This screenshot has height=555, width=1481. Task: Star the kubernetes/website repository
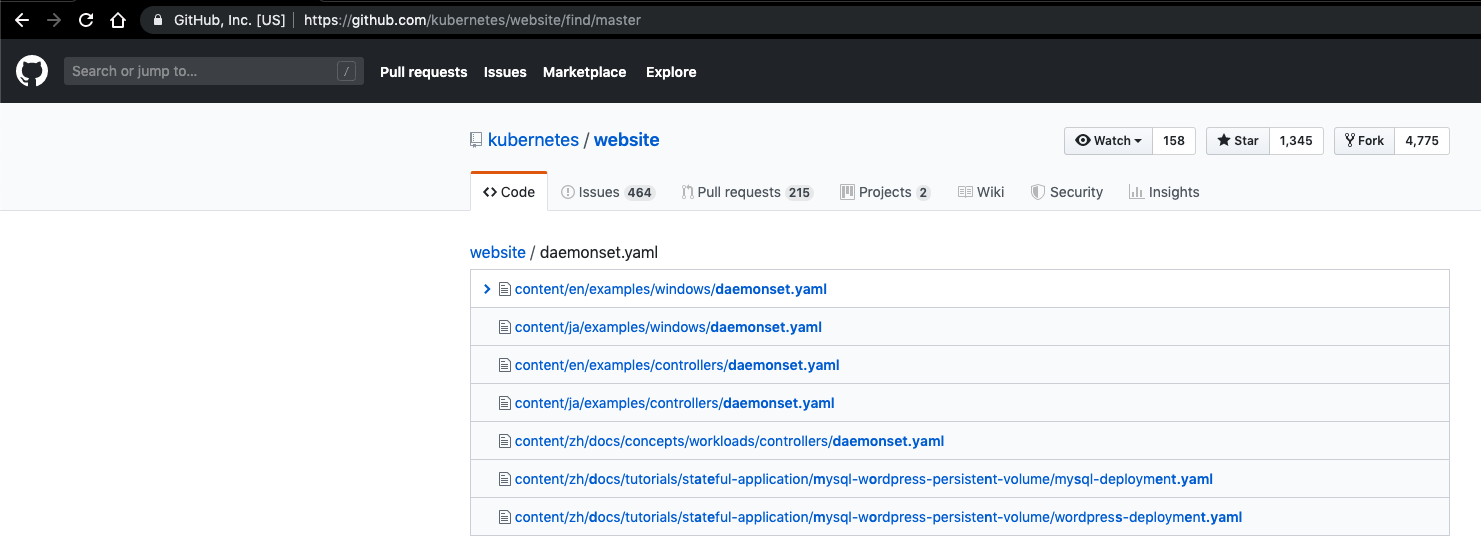tap(1238, 141)
